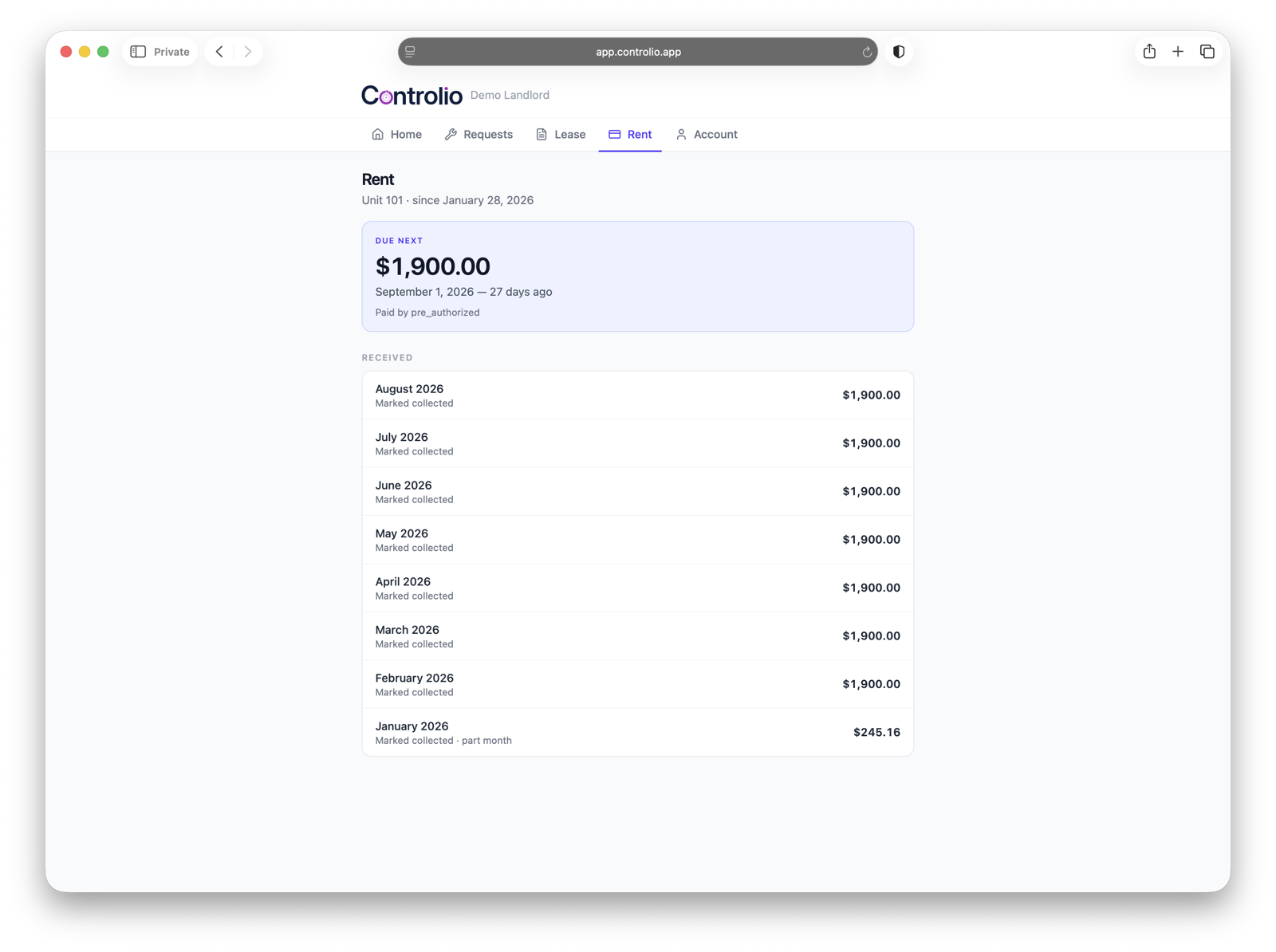Click the Private label in the toolbar
1276x952 pixels.
(171, 52)
